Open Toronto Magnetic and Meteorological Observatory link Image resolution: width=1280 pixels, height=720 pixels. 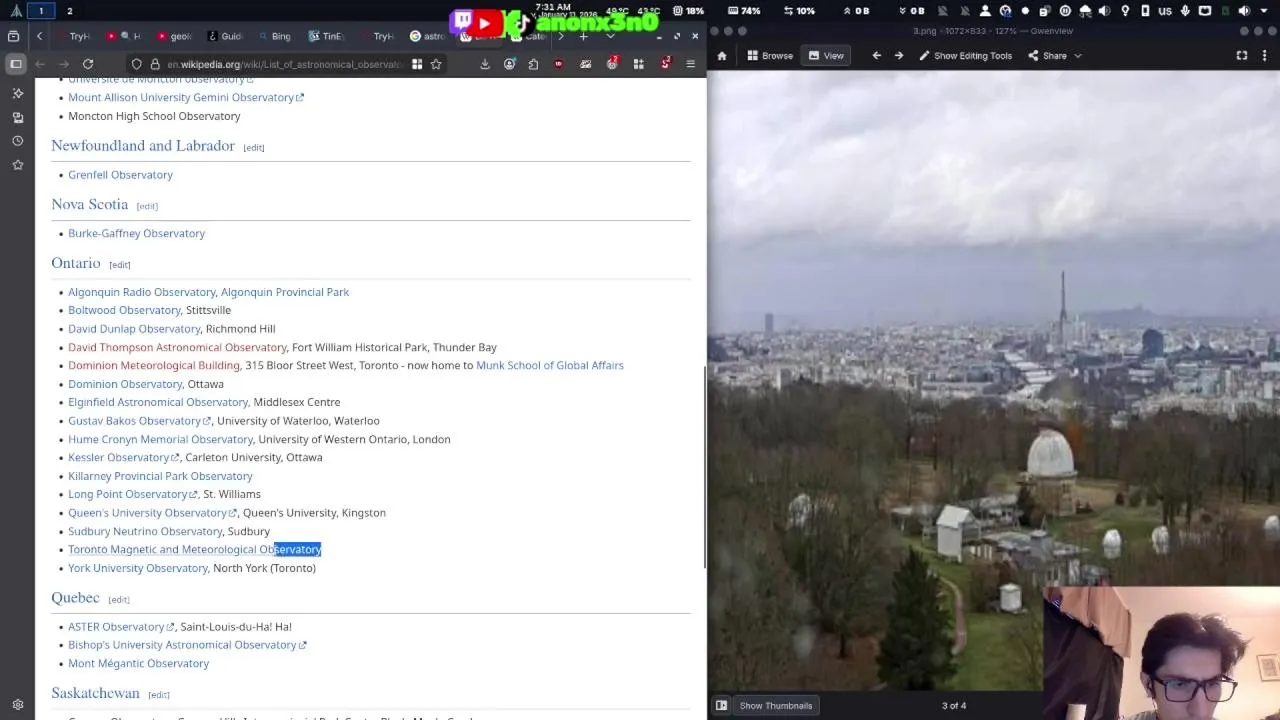[194, 549]
